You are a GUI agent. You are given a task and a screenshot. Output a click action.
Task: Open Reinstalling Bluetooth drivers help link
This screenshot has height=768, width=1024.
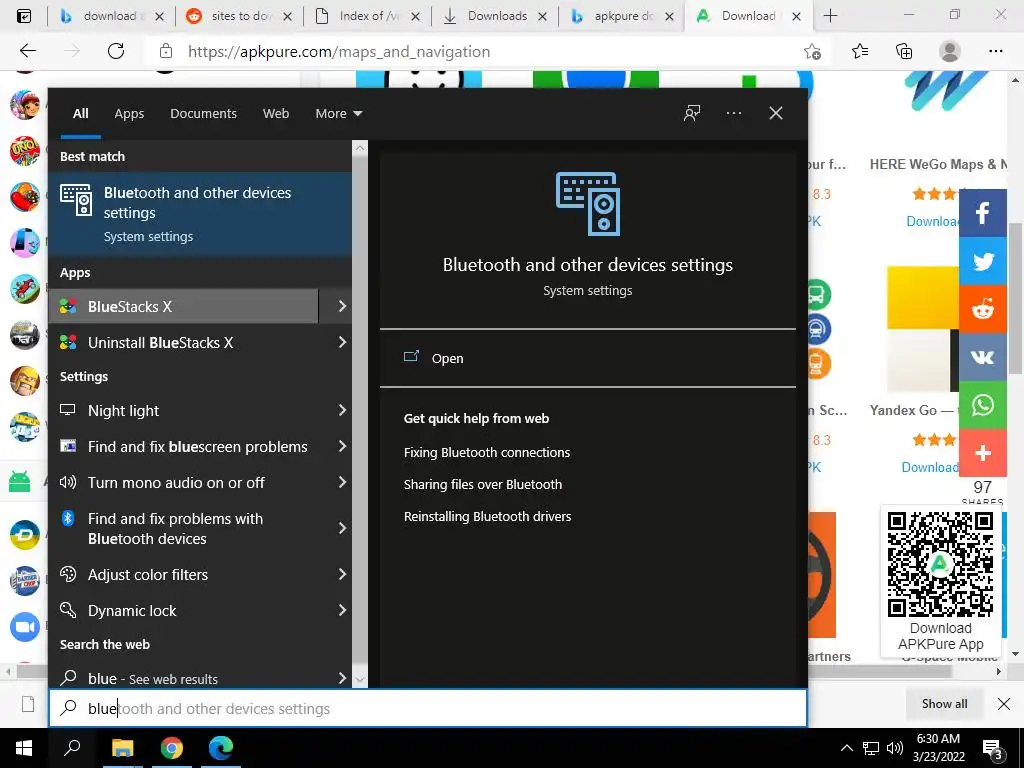[x=487, y=517]
